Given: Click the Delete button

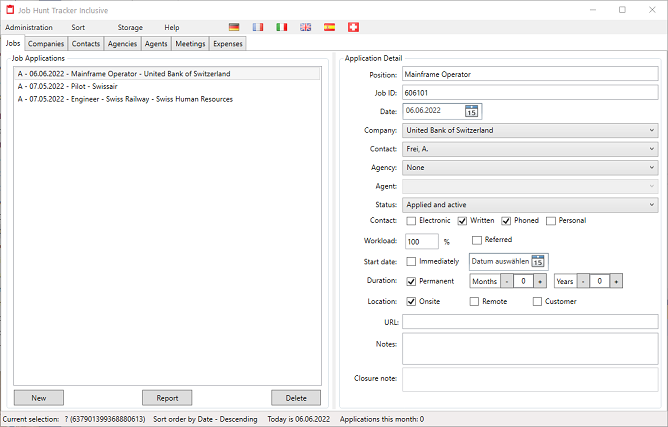Looking at the screenshot, I should tap(296, 398).
